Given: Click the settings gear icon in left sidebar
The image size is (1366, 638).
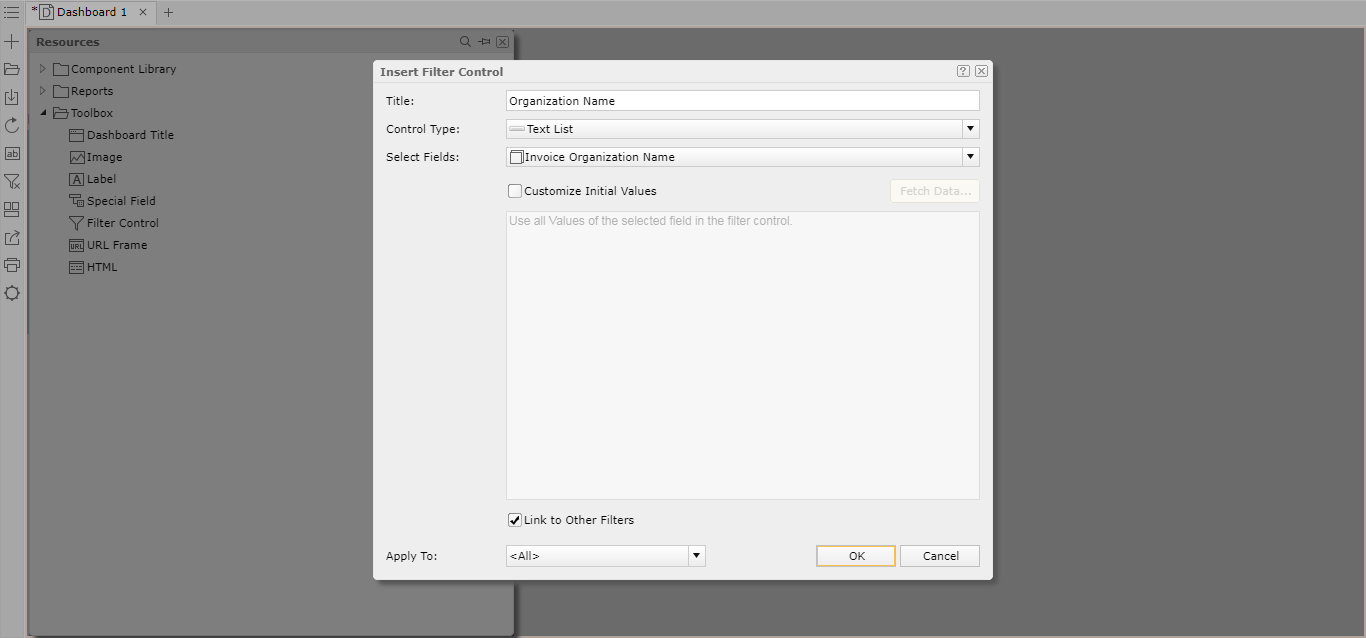Looking at the screenshot, I should (x=12, y=293).
